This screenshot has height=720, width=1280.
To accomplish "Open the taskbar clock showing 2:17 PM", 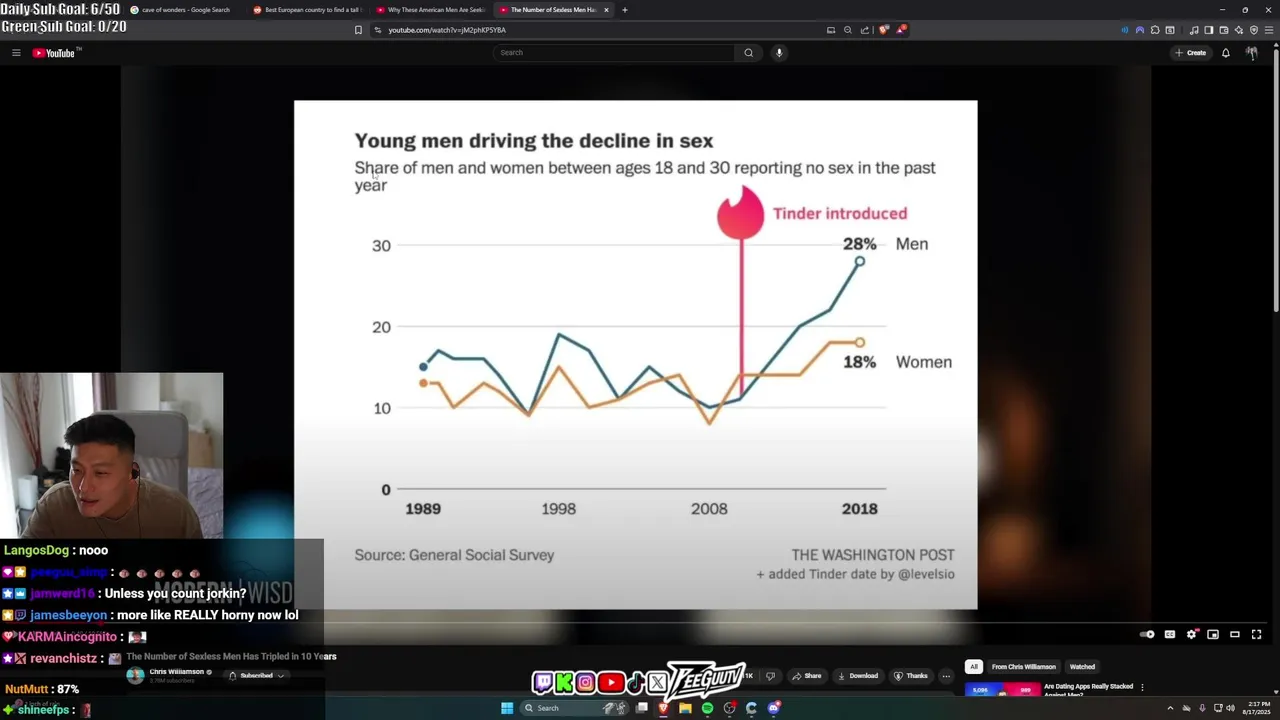I will [x=1258, y=708].
